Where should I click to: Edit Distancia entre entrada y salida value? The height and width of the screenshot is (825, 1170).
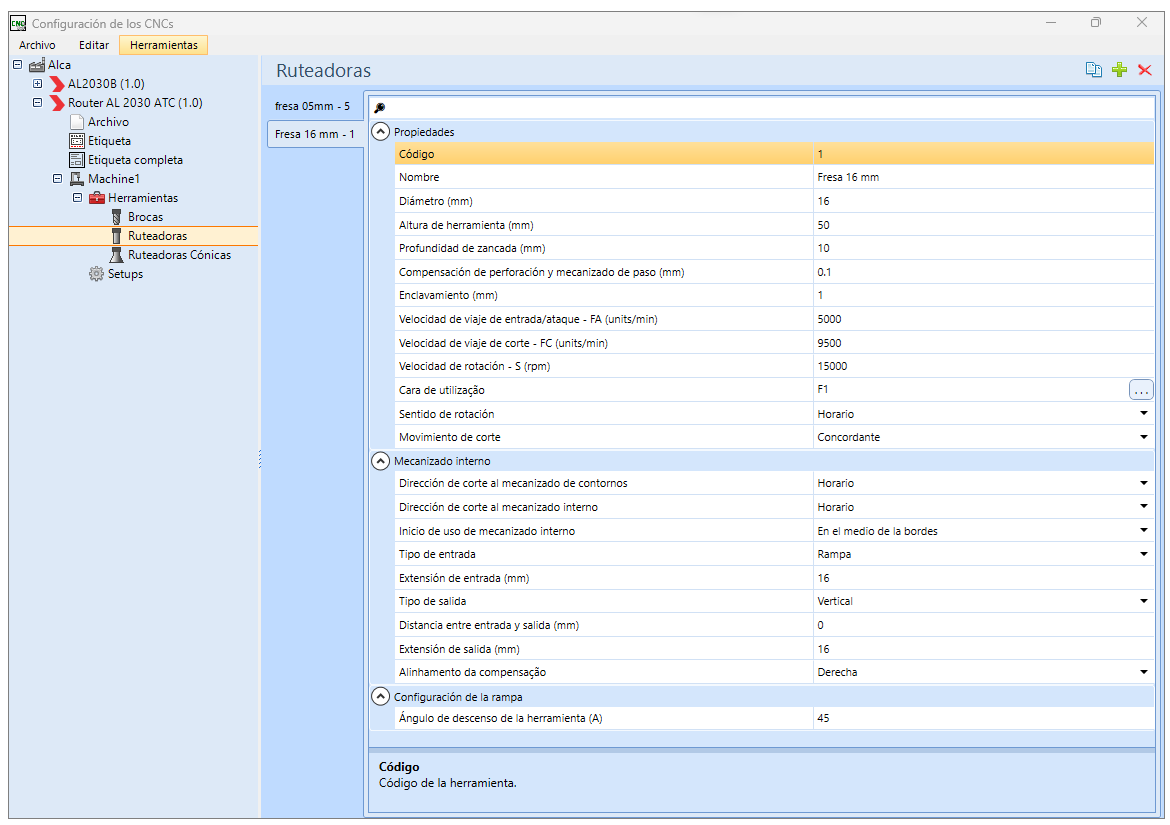(983, 625)
